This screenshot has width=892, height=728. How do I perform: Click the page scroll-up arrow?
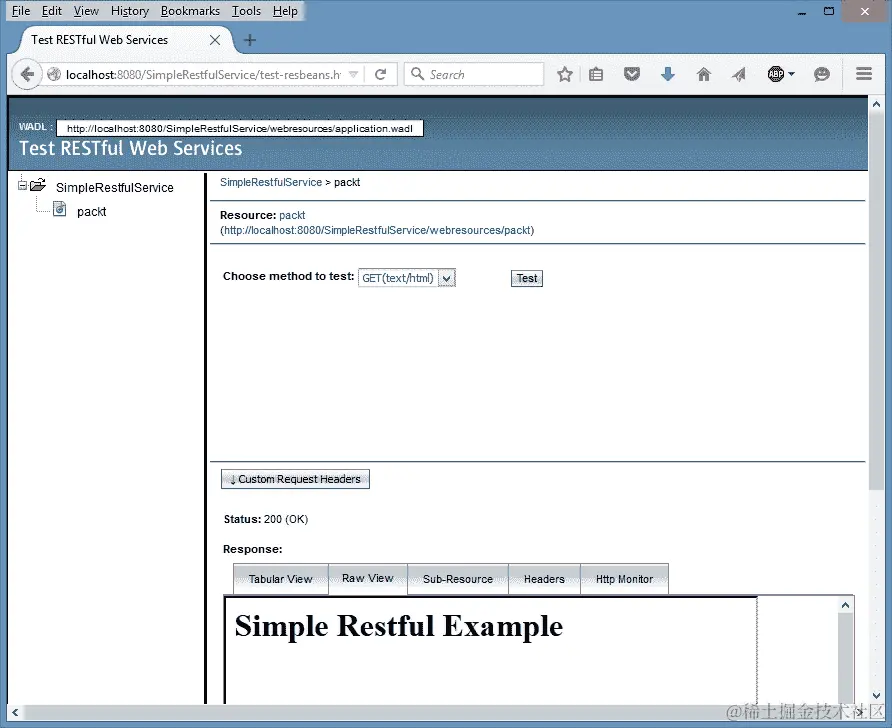click(x=876, y=105)
